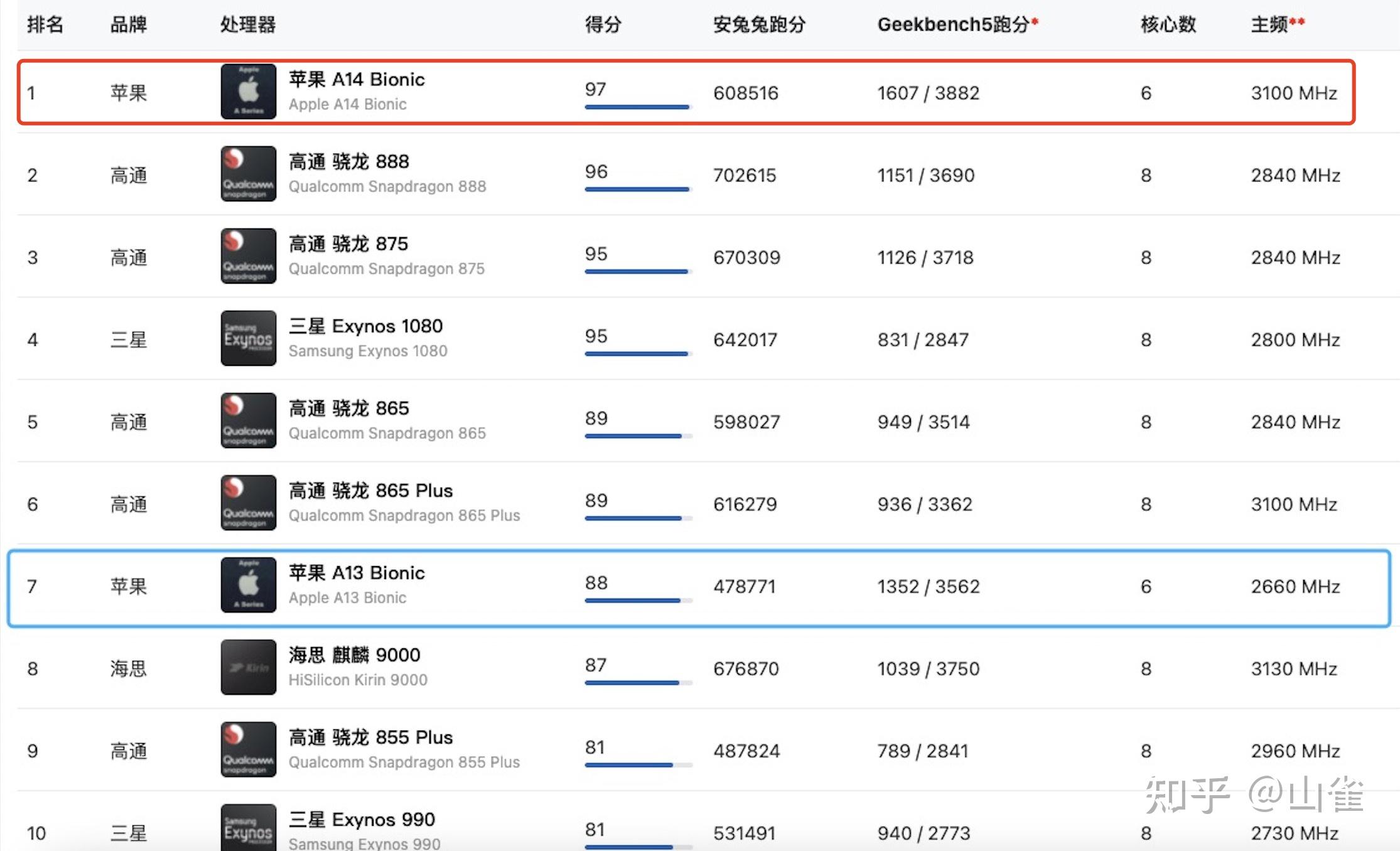Viewport: 1400px width, 851px height.
Task: Click AnTuTu score 702615
Action: tap(745, 175)
